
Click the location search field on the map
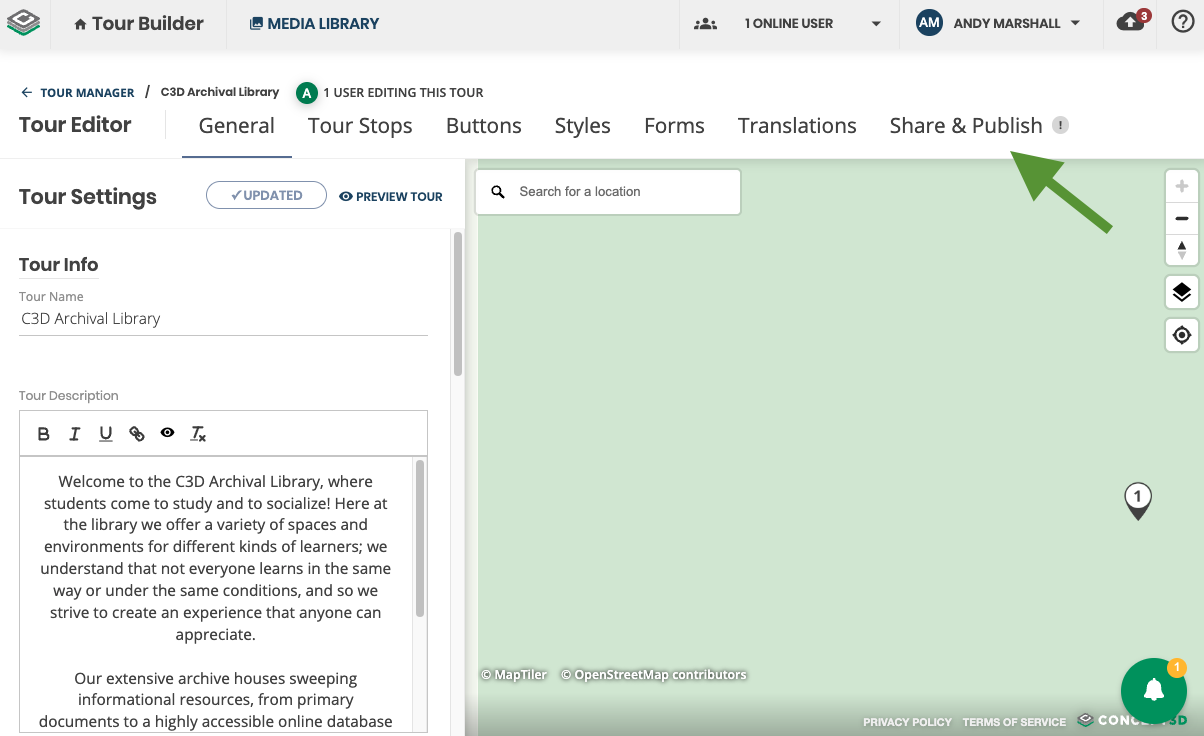pos(608,191)
